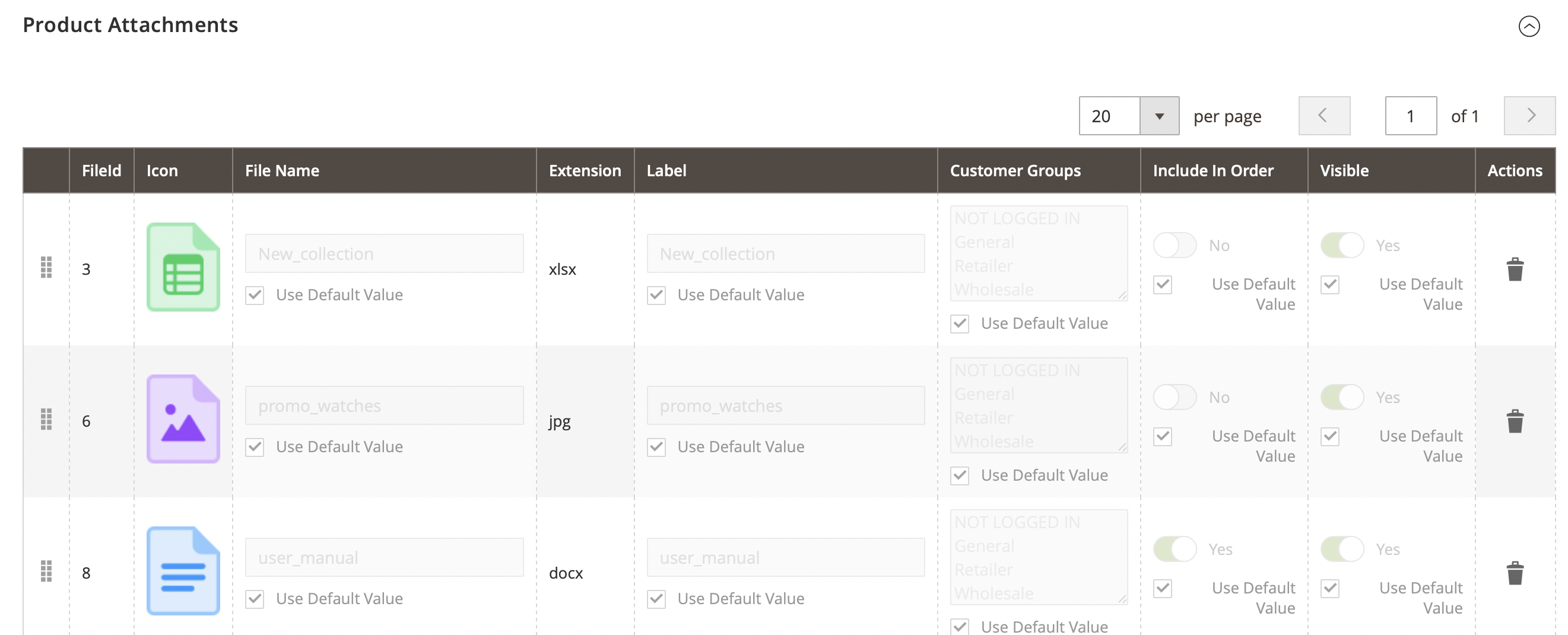
Task: Go to next page of attachments
Action: (1529, 116)
